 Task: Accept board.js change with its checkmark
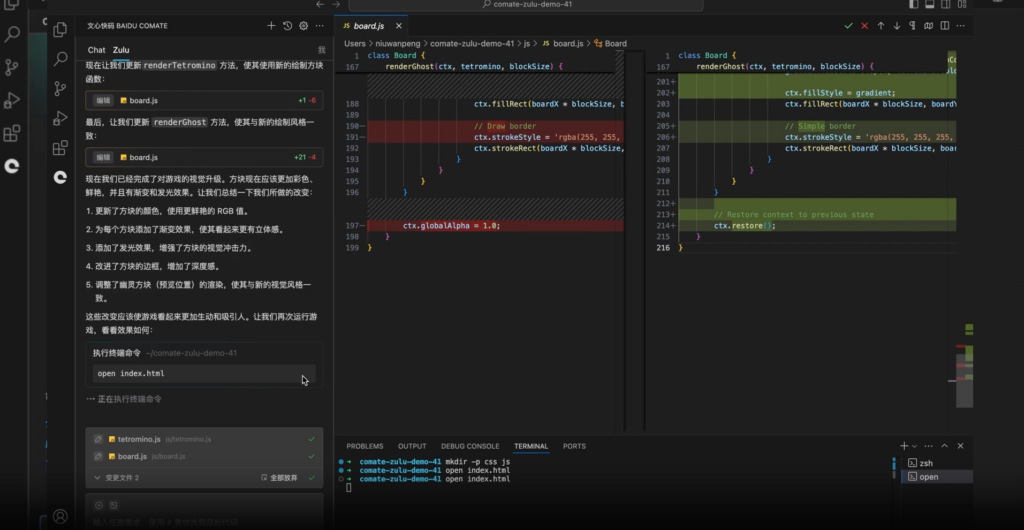coord(312,456)
